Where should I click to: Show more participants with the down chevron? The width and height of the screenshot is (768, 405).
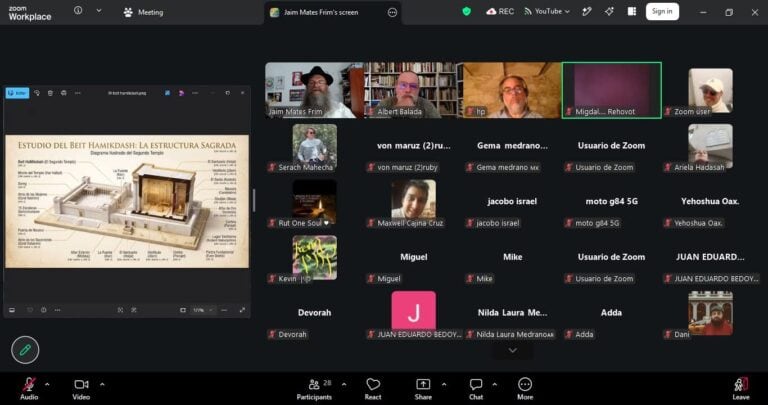[513, 350]
